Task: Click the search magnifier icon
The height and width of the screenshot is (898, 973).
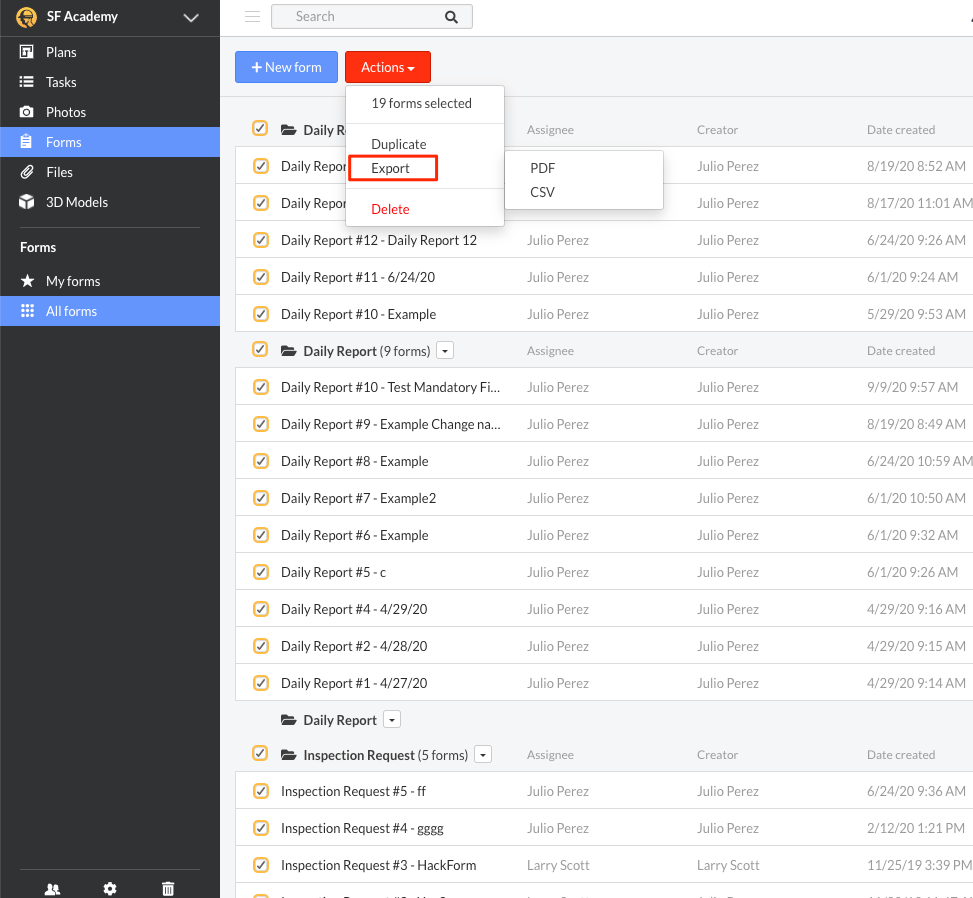Action: 451,17
